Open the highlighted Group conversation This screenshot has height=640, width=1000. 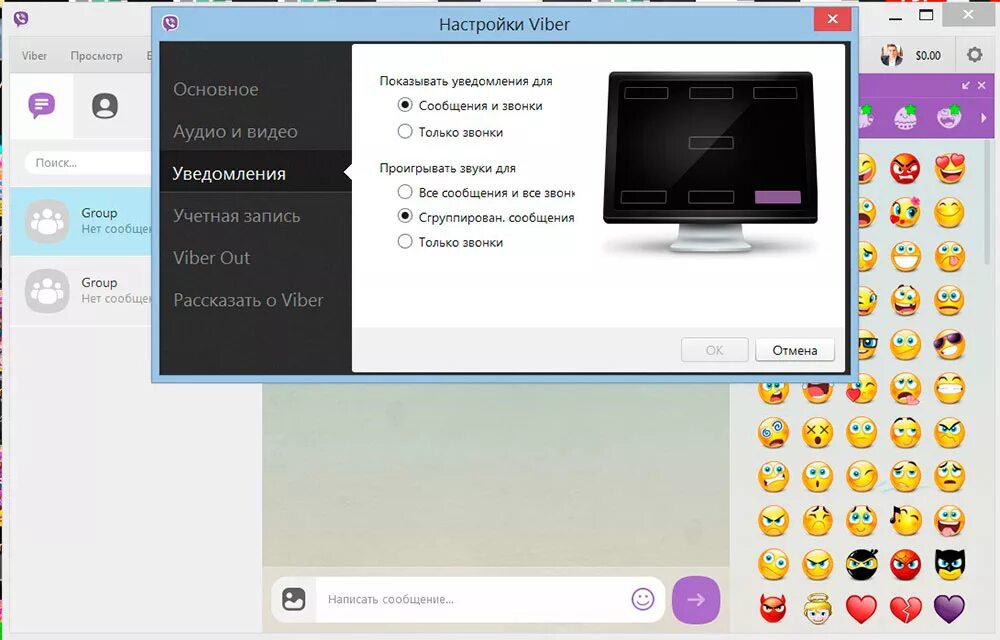coord(81,221)
